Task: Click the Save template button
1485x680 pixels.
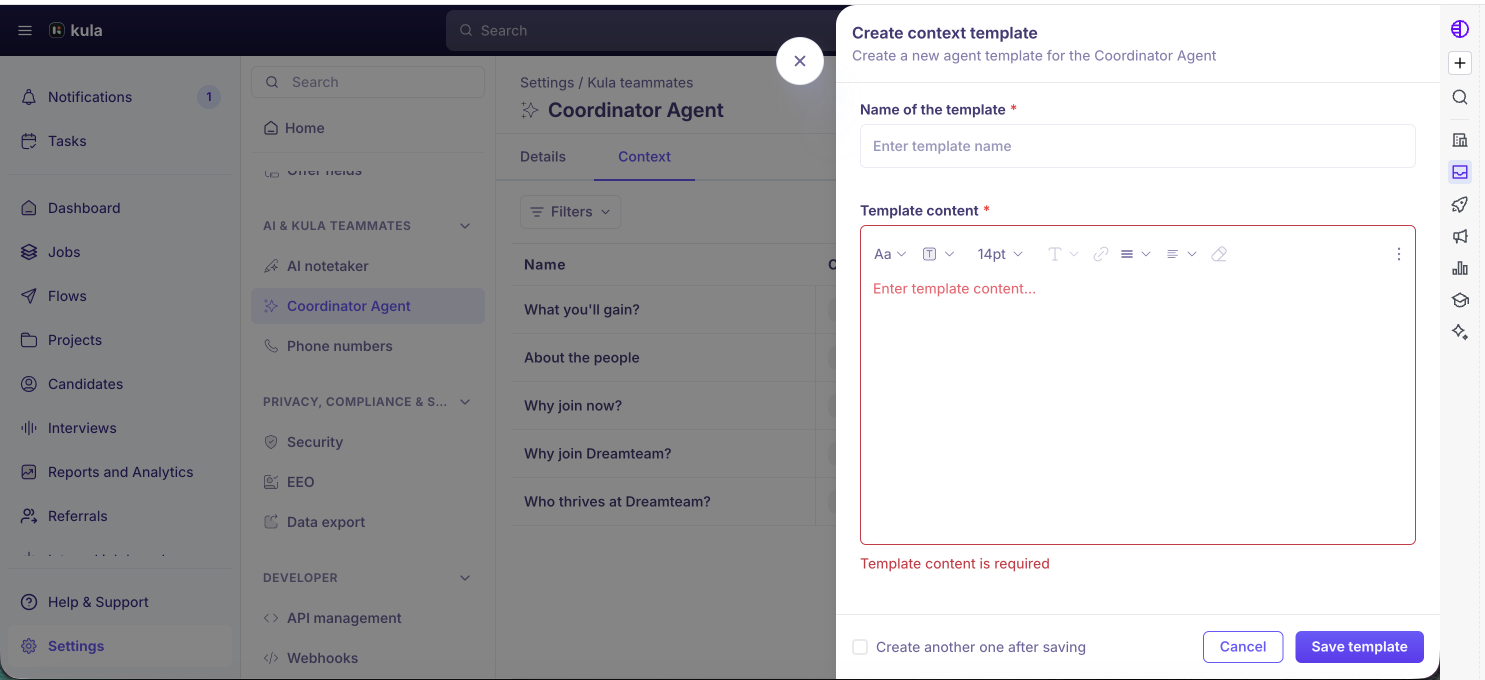Action: (x=1359, y=647)
